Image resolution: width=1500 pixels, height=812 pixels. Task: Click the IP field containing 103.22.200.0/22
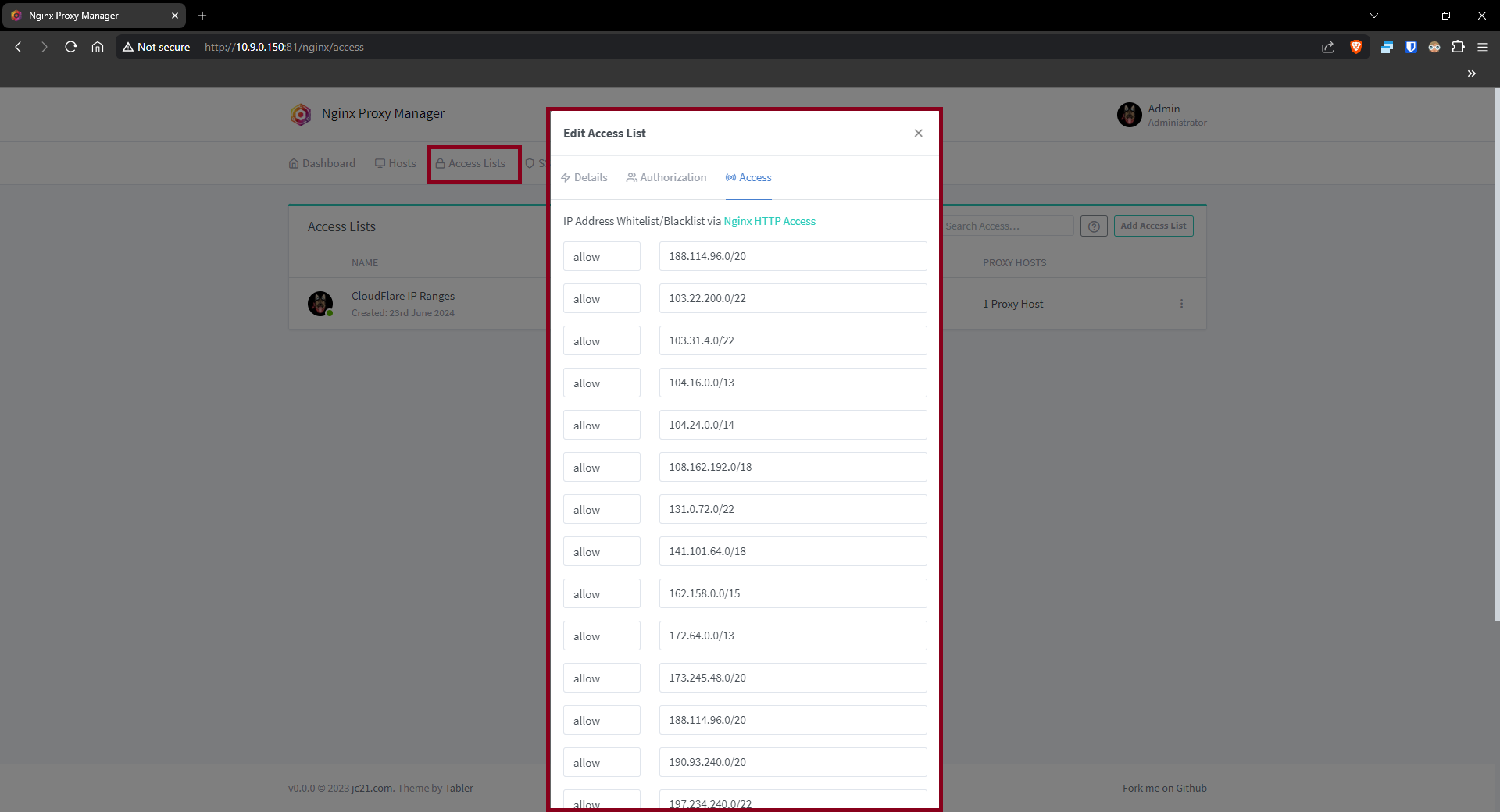(792, 297)
